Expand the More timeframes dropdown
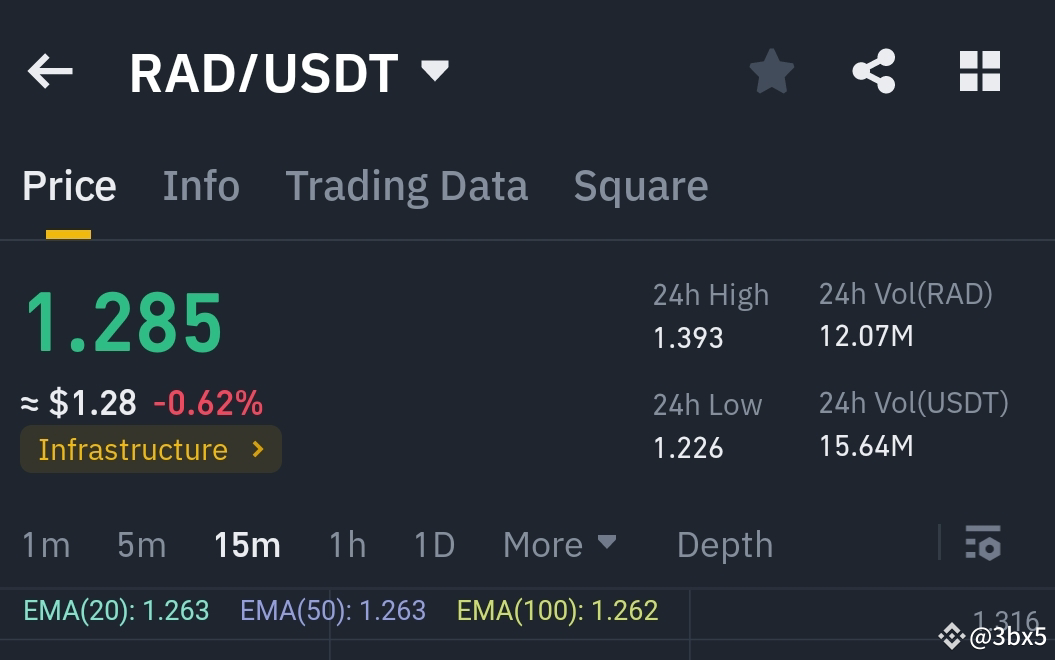This screenshot has width=1055, height=660. (x=558, y=545)
